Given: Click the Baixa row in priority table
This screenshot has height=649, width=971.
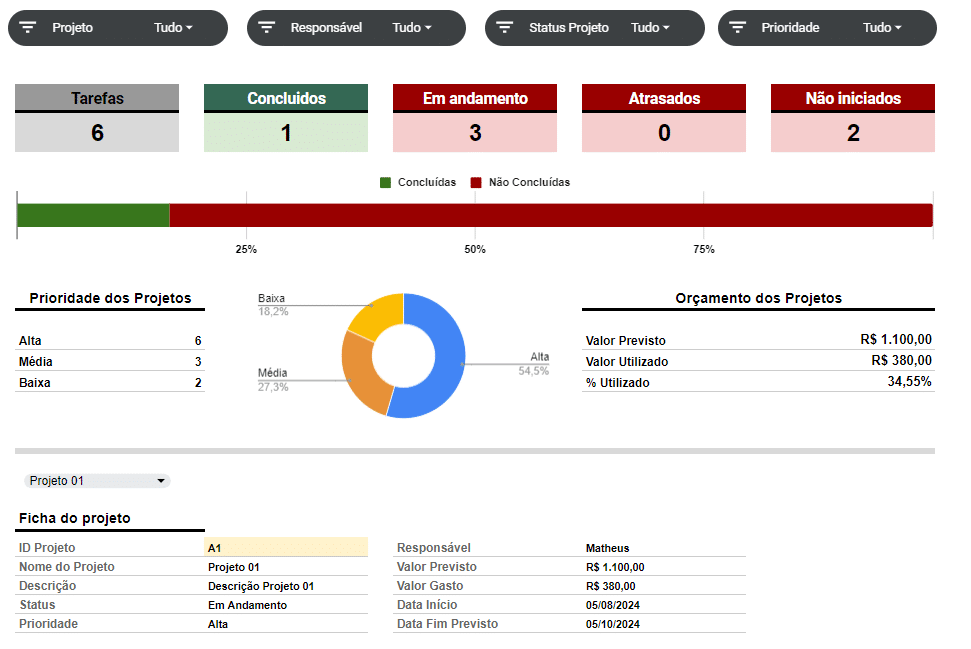Looking at the screenshot, I should pyautogui.click(x=110, y=383).
